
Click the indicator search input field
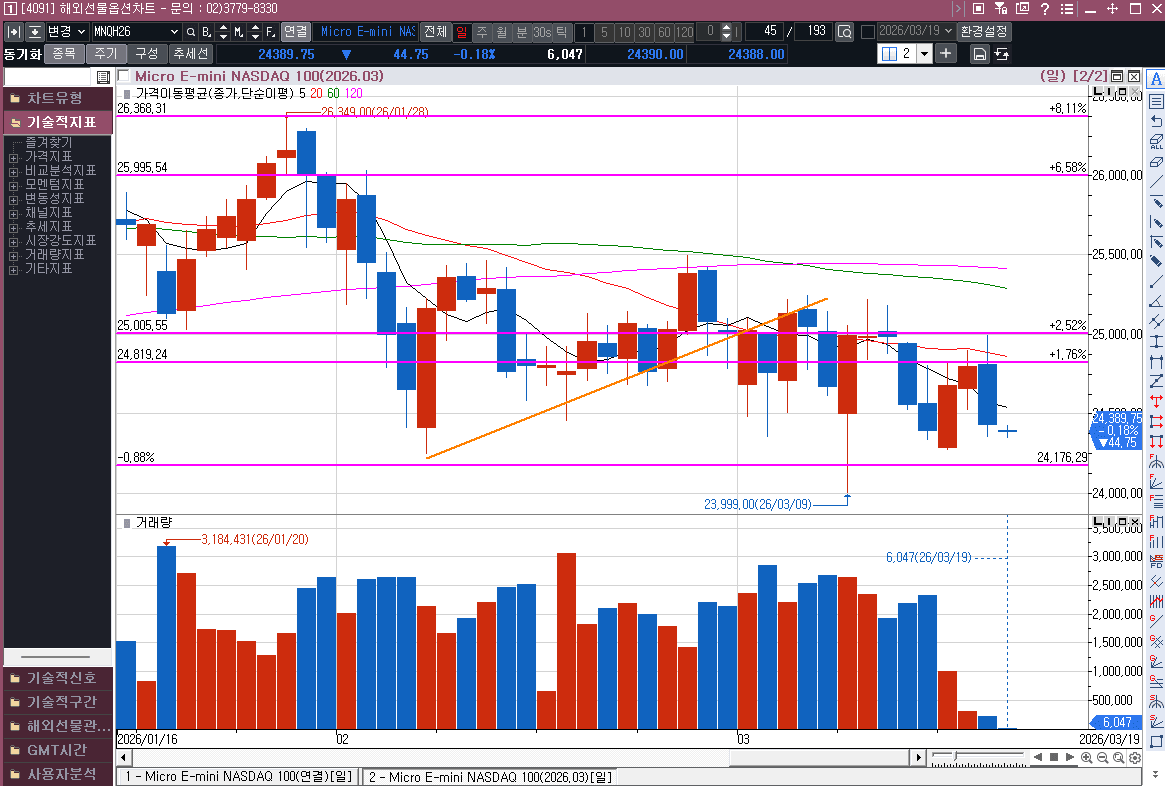point(49,77)
